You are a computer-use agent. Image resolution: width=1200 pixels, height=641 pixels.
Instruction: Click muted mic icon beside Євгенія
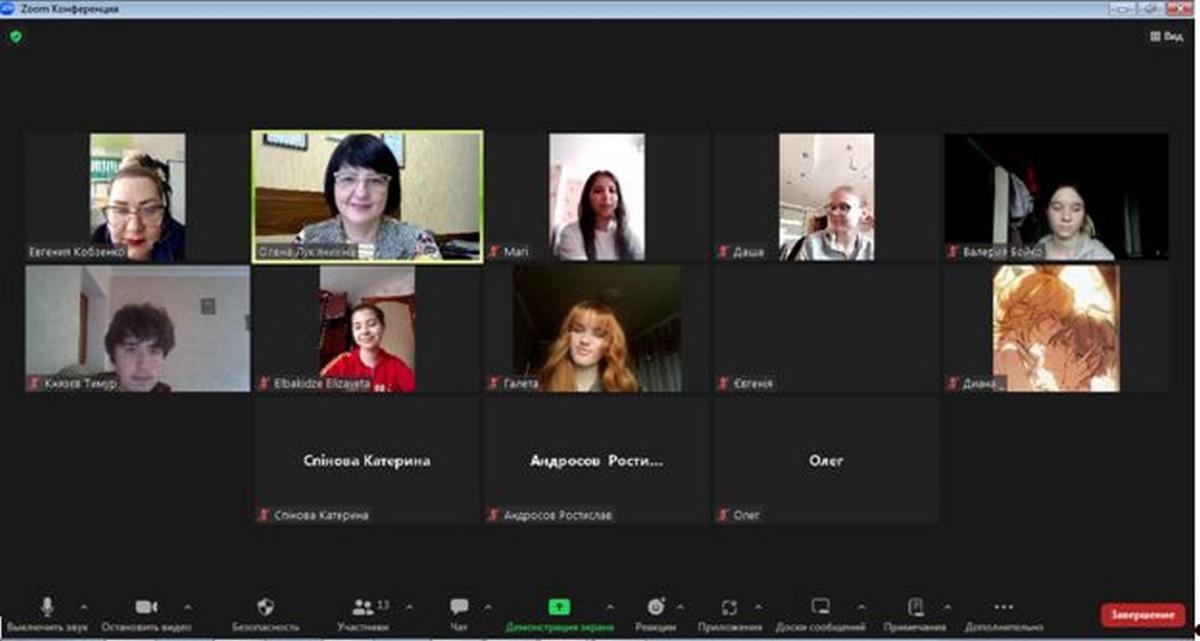(x=724, y=383)
